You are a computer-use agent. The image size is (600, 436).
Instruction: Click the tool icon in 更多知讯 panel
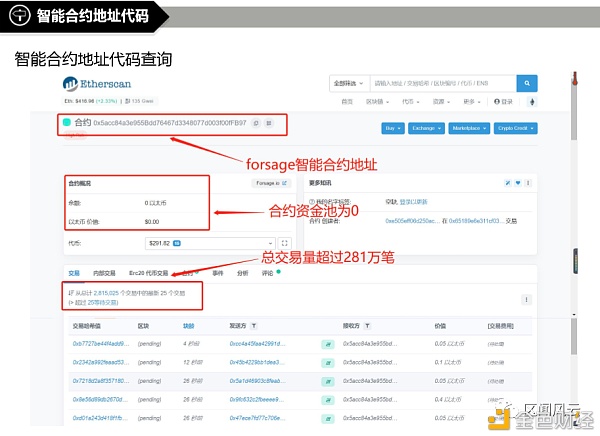[x=508, y=183]
